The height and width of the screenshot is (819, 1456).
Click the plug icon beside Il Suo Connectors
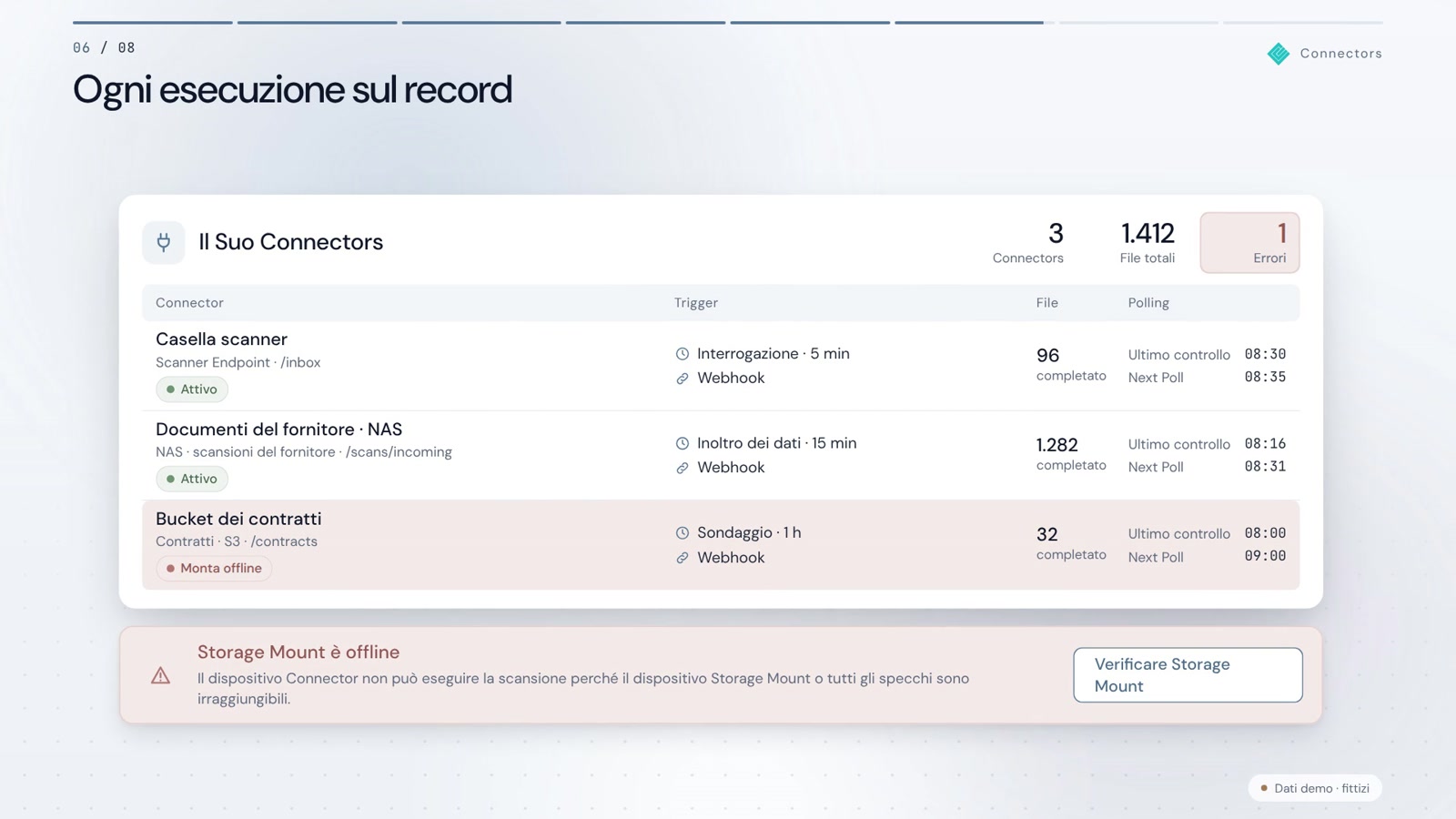(164, 242)
